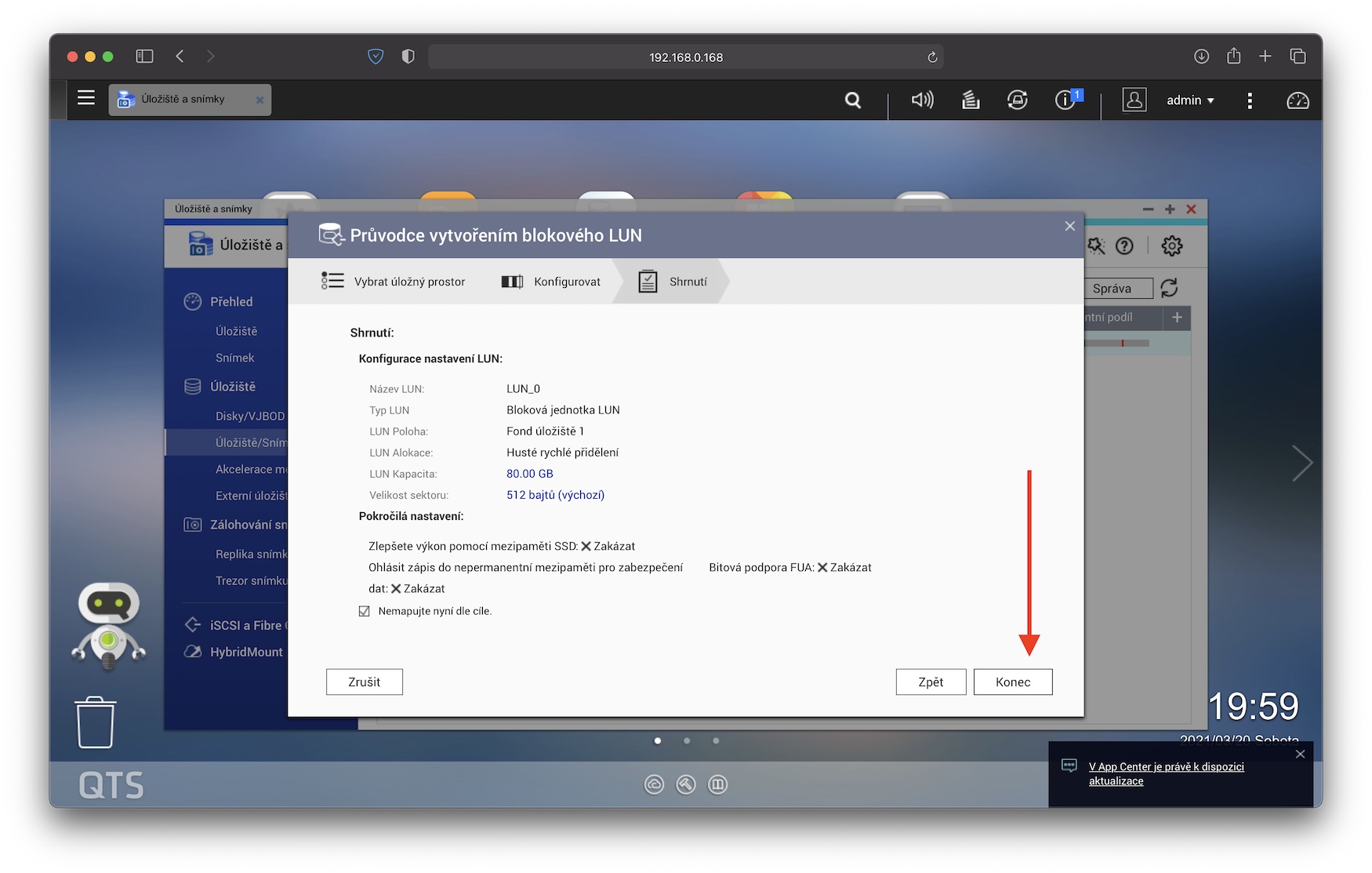The height and width of the screenshot is (873, 1372).
Task: Open iSCSI a Fibre Channel sidebar item
Action: click(x=235, y=625)
